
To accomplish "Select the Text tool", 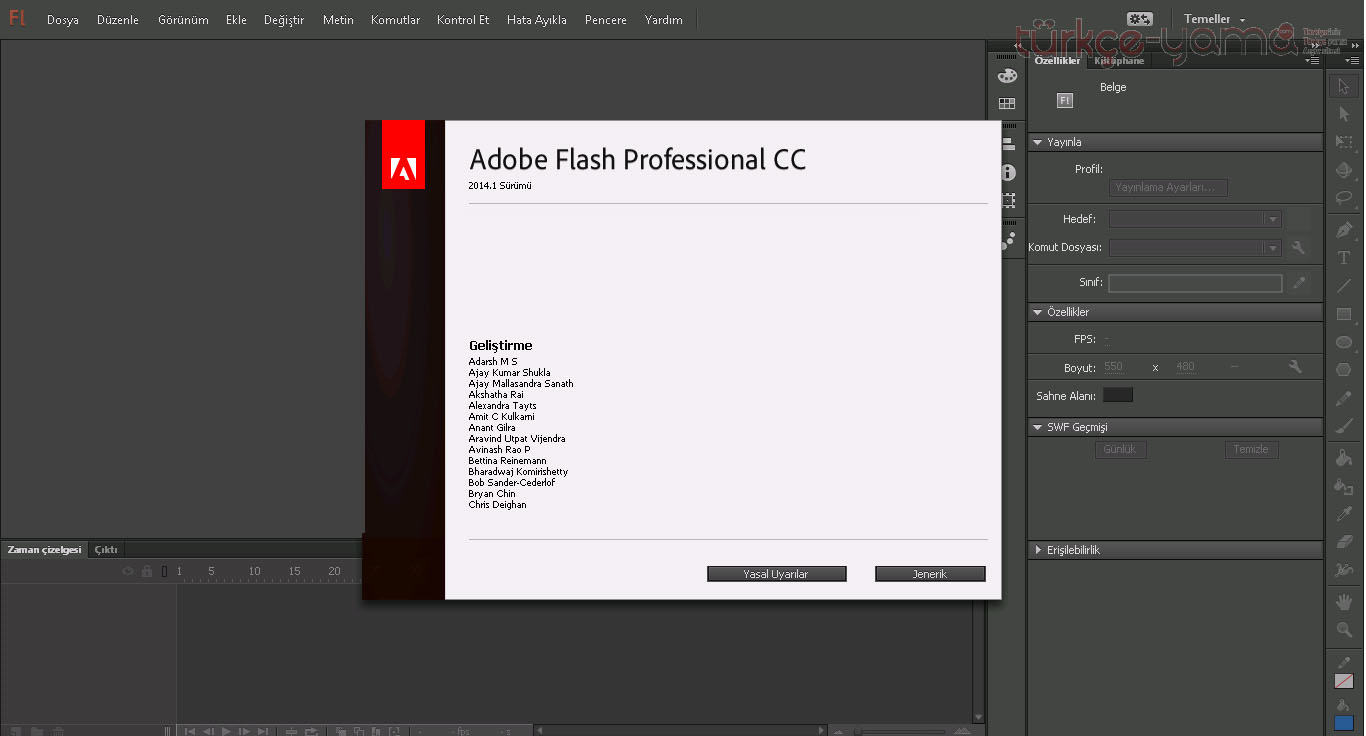I will (x=1344, y=258).
